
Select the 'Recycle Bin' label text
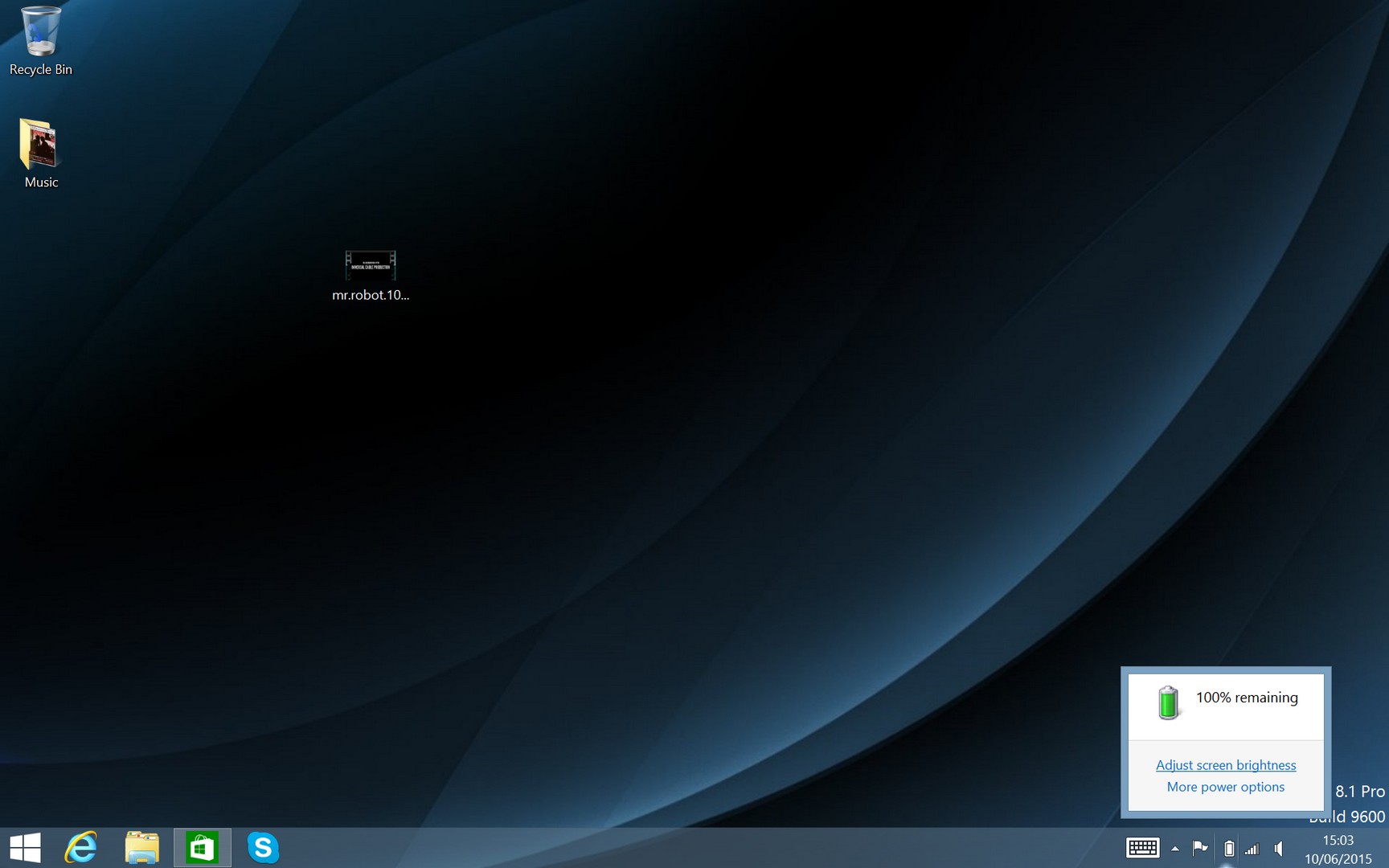[x=41, y=70]
